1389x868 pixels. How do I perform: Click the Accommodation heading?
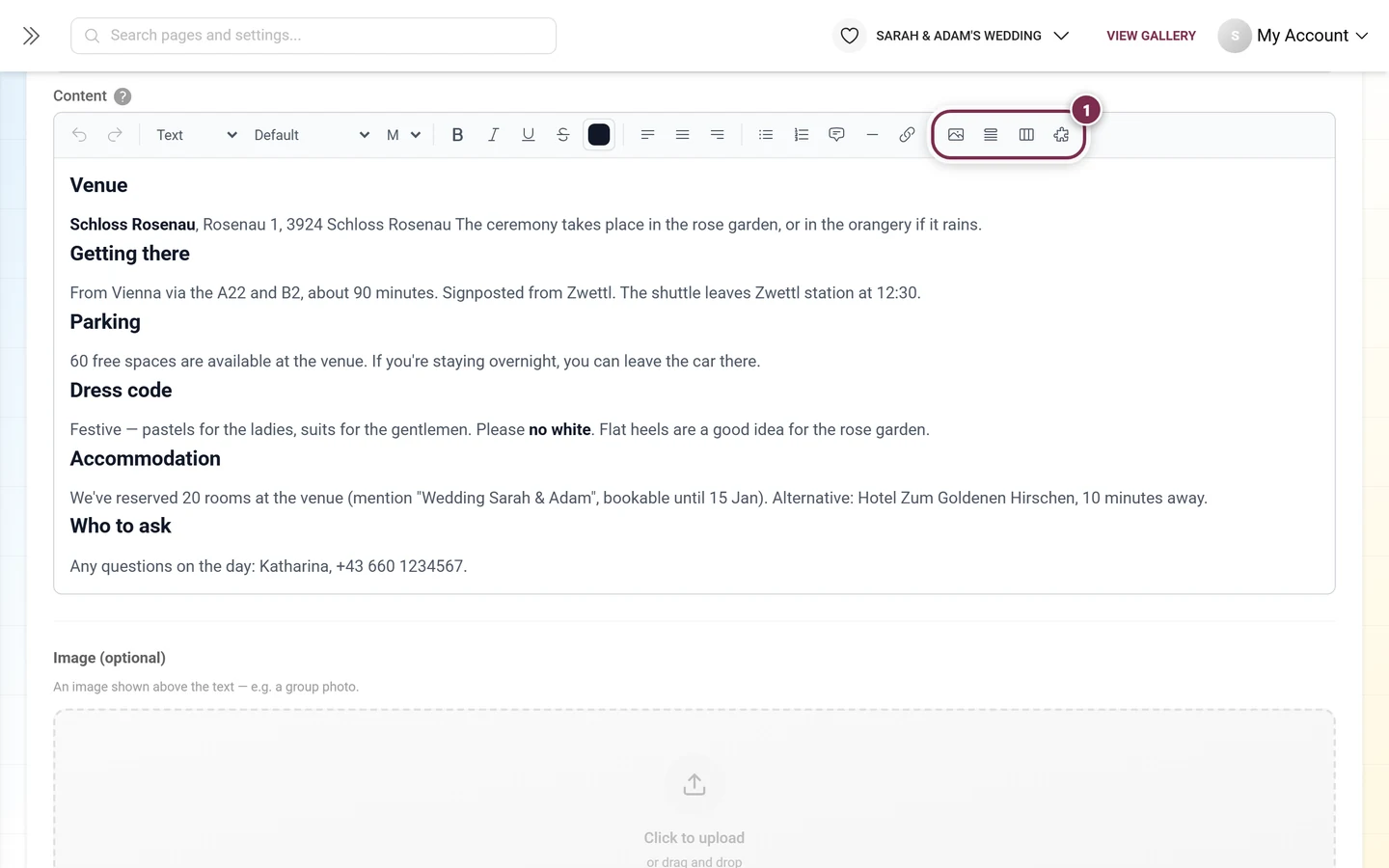145,459
